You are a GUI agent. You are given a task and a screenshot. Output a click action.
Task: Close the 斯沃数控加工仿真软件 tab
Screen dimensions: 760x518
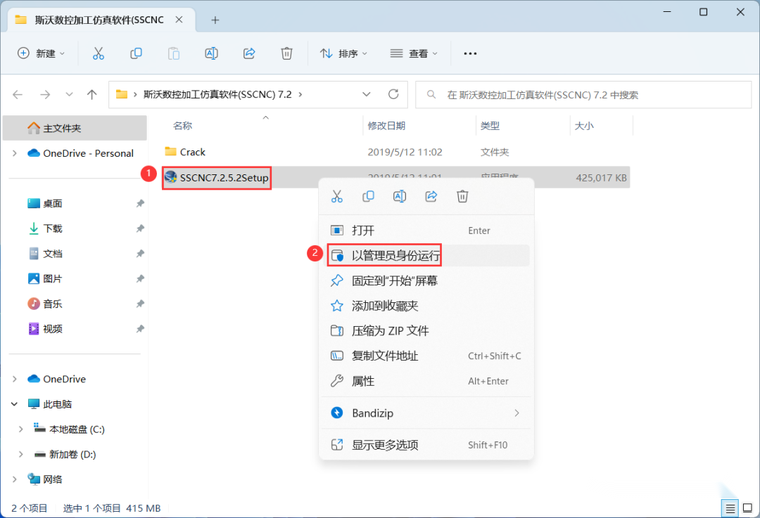179,19
